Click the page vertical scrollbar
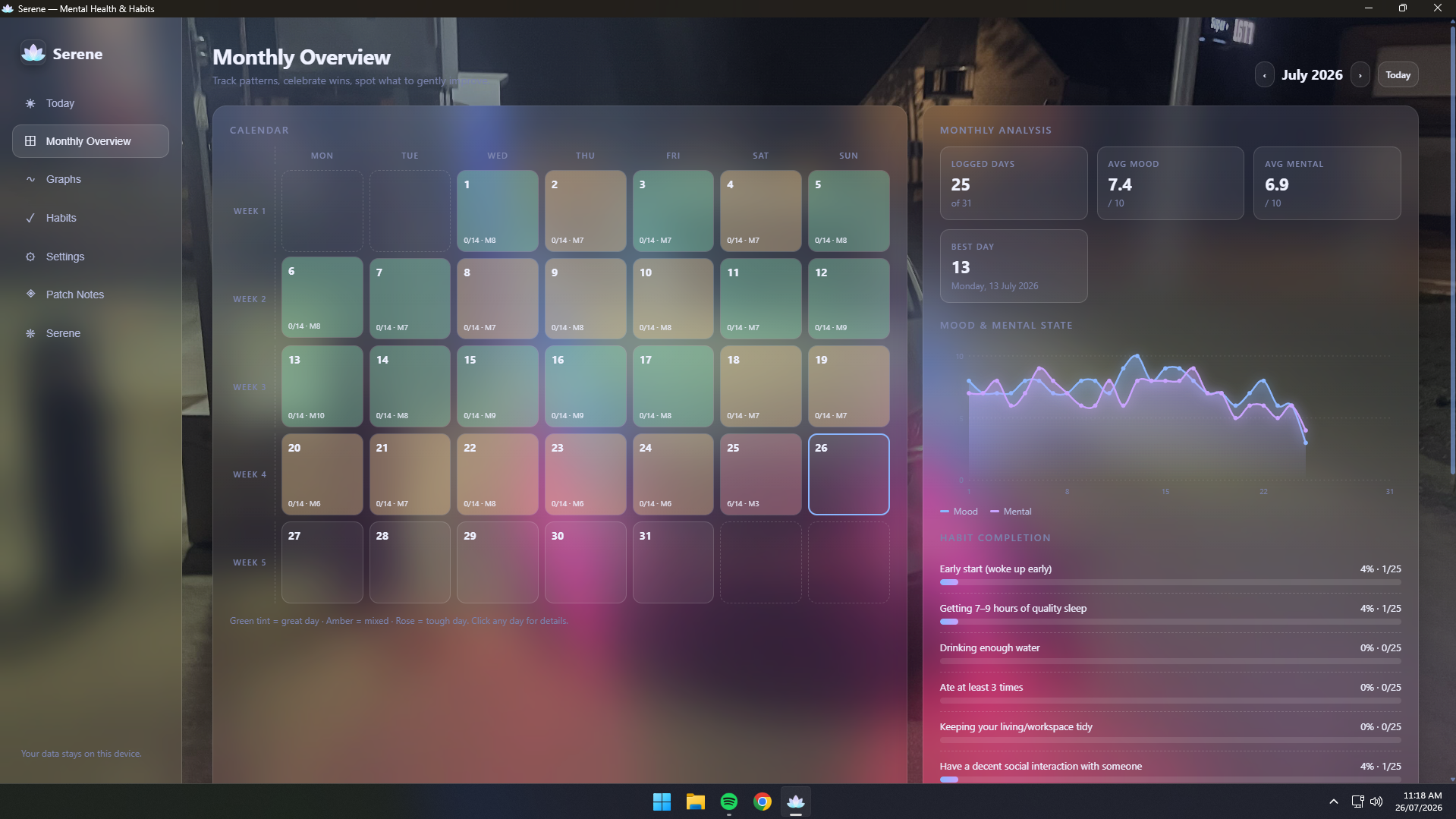This screenshot has height=819, width=1456. pyautogui.click(x=1452, y=250)
